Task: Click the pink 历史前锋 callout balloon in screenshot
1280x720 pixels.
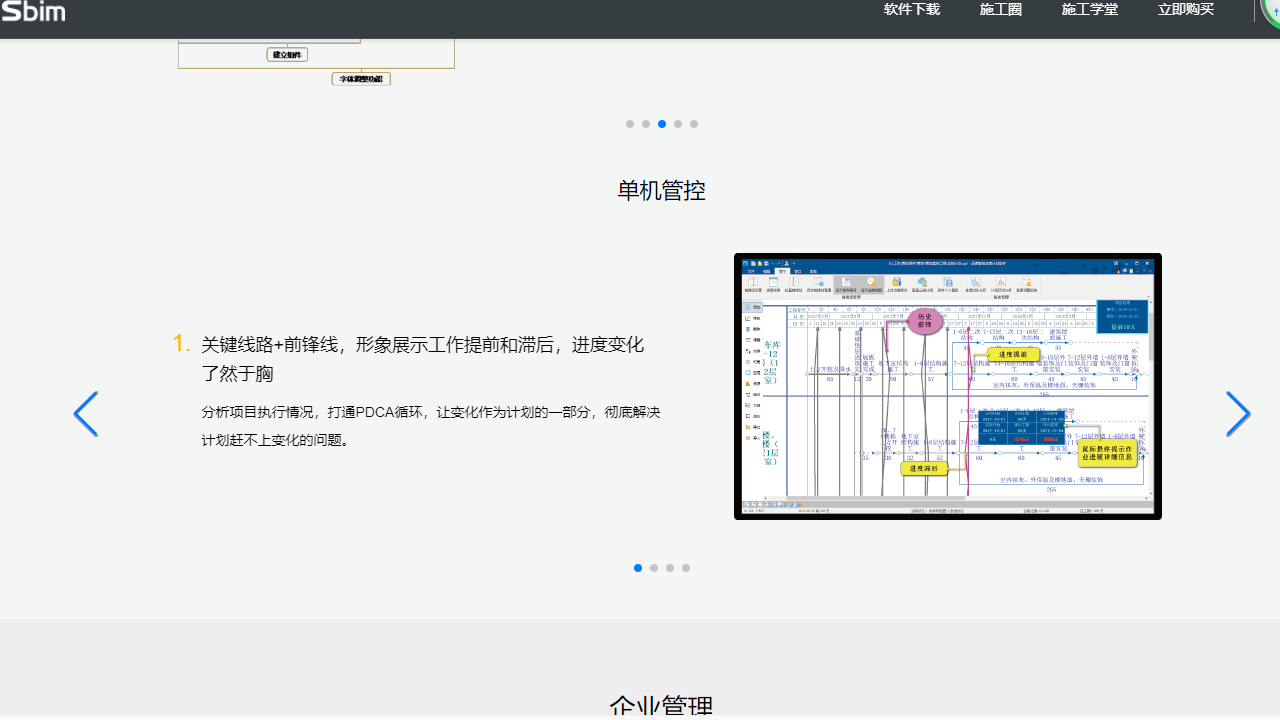Action: click(x=925, y=322)
